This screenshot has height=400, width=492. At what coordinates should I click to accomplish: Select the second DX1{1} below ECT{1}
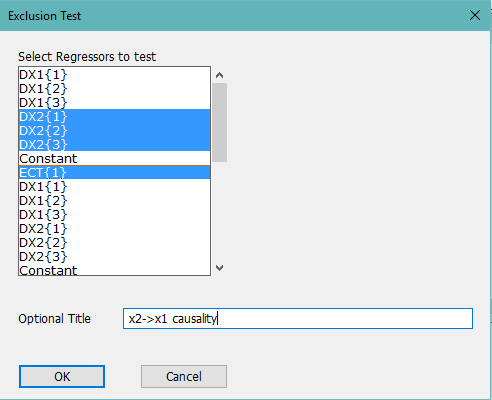click(114, 186)
